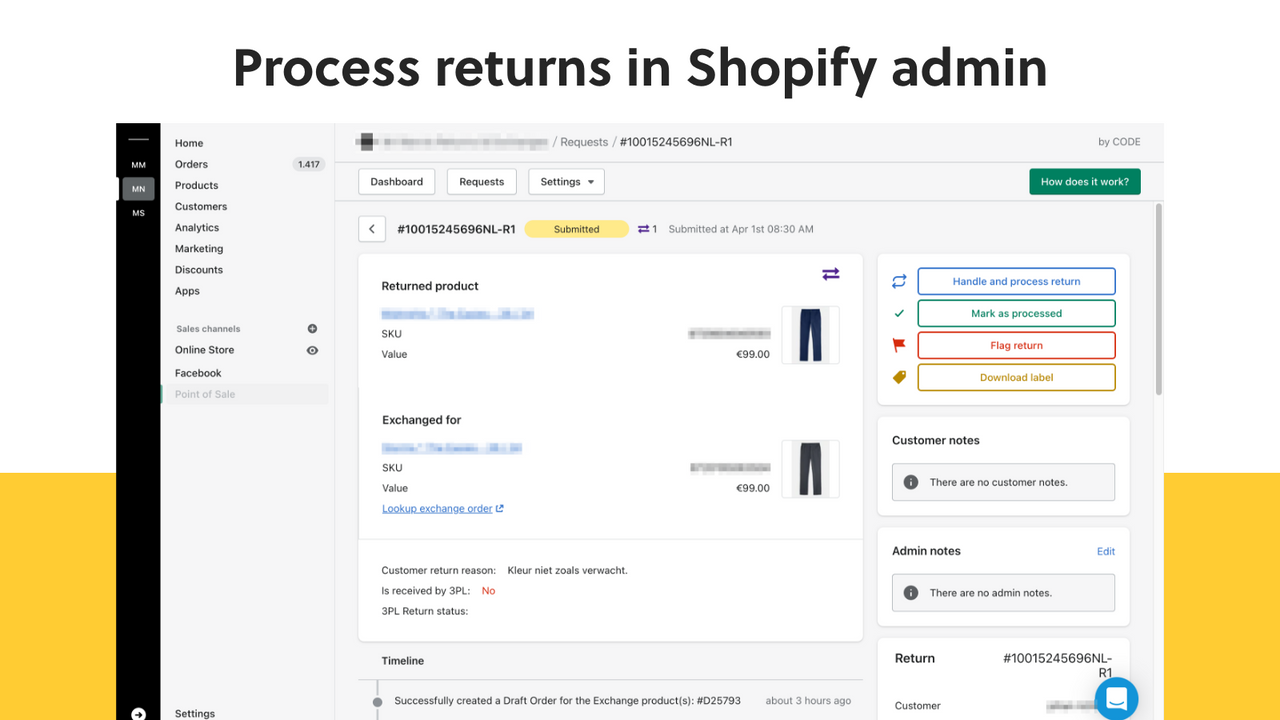Click the arrow icon at sidebar bottom
Image resolution: width=1280 pixels, height=720 pixels.
click(139, 713)
